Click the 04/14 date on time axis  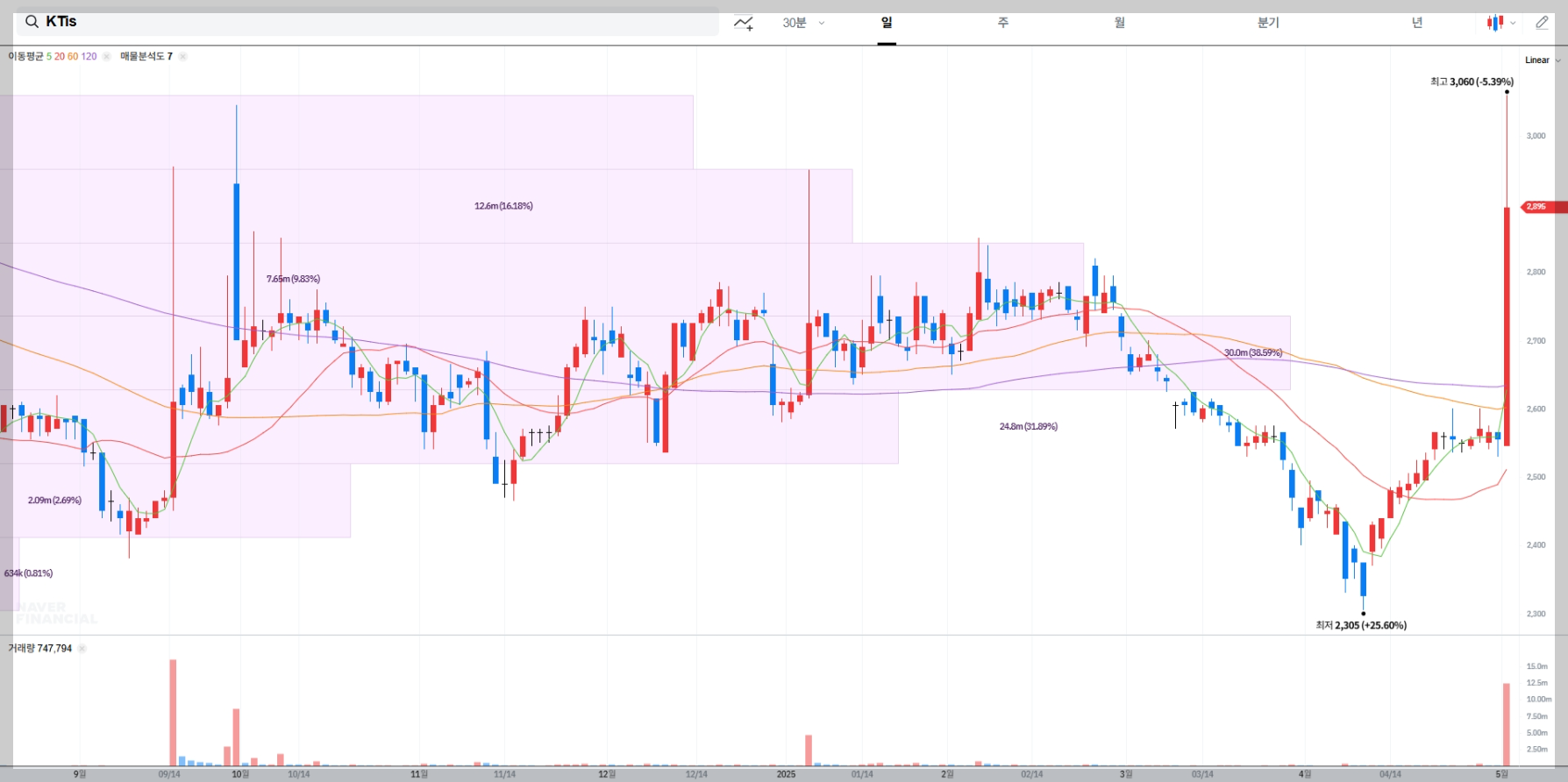[1390, 774]
